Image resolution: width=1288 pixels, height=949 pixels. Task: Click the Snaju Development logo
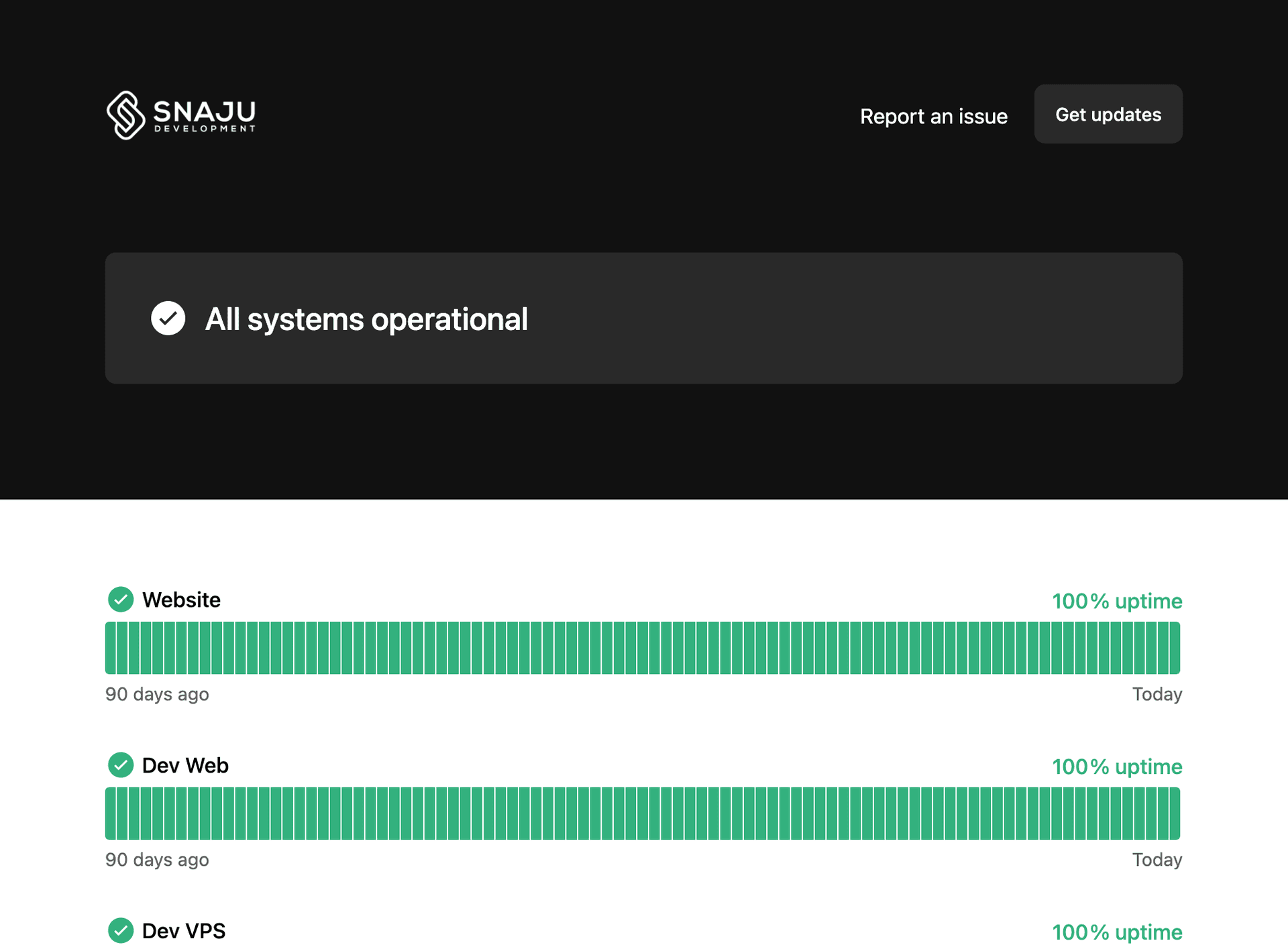[x=181, y=115]
